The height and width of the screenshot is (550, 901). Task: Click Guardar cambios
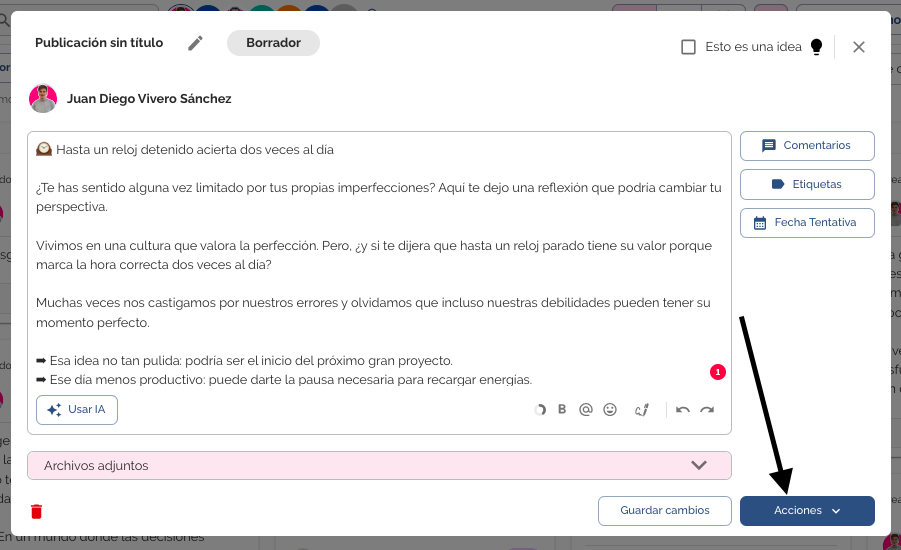pyautogui.click(x=665, y=511)
